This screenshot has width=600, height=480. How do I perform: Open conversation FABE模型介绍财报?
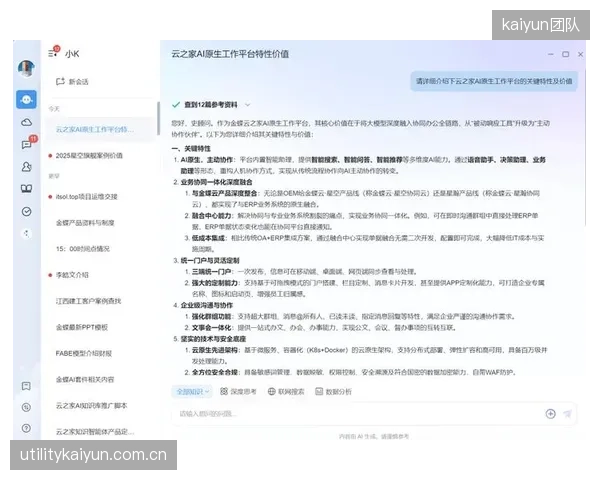click(x=84, y=353)
